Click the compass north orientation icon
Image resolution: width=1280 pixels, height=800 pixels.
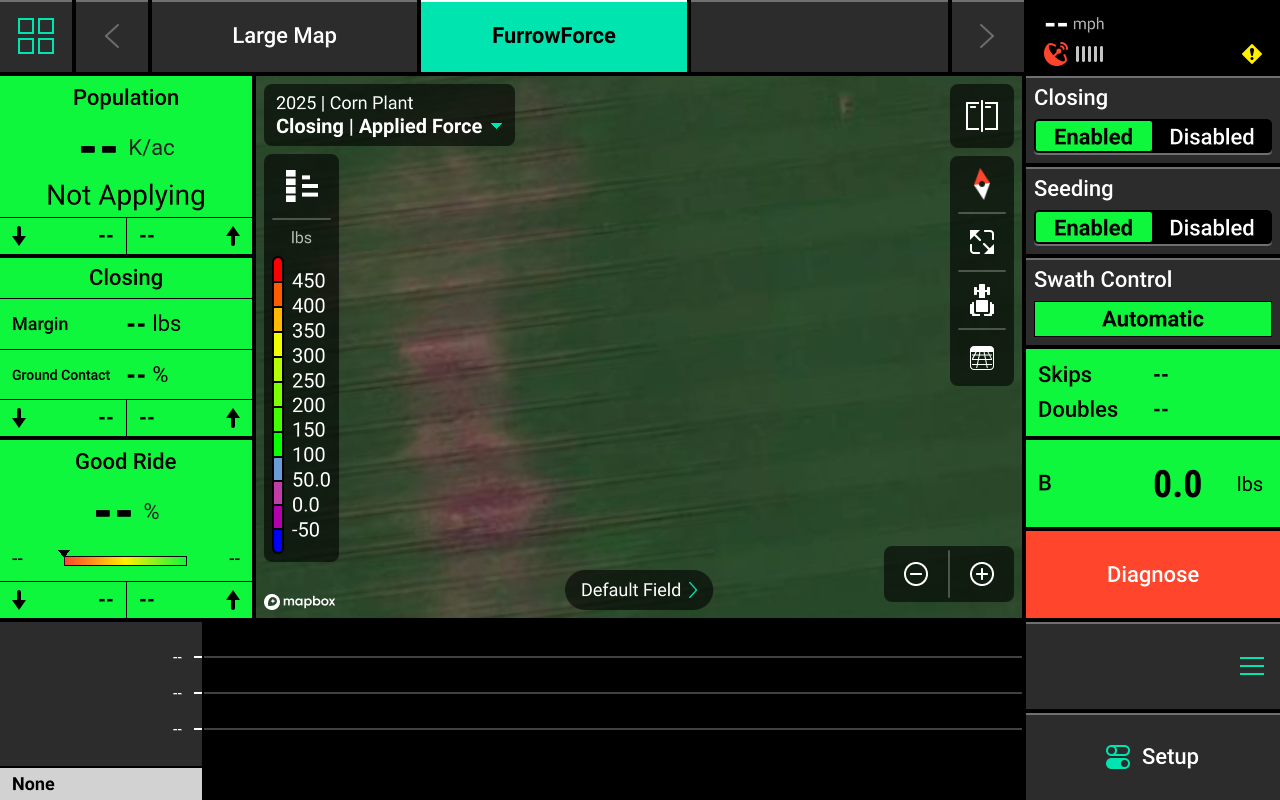(x=981, y=184)
